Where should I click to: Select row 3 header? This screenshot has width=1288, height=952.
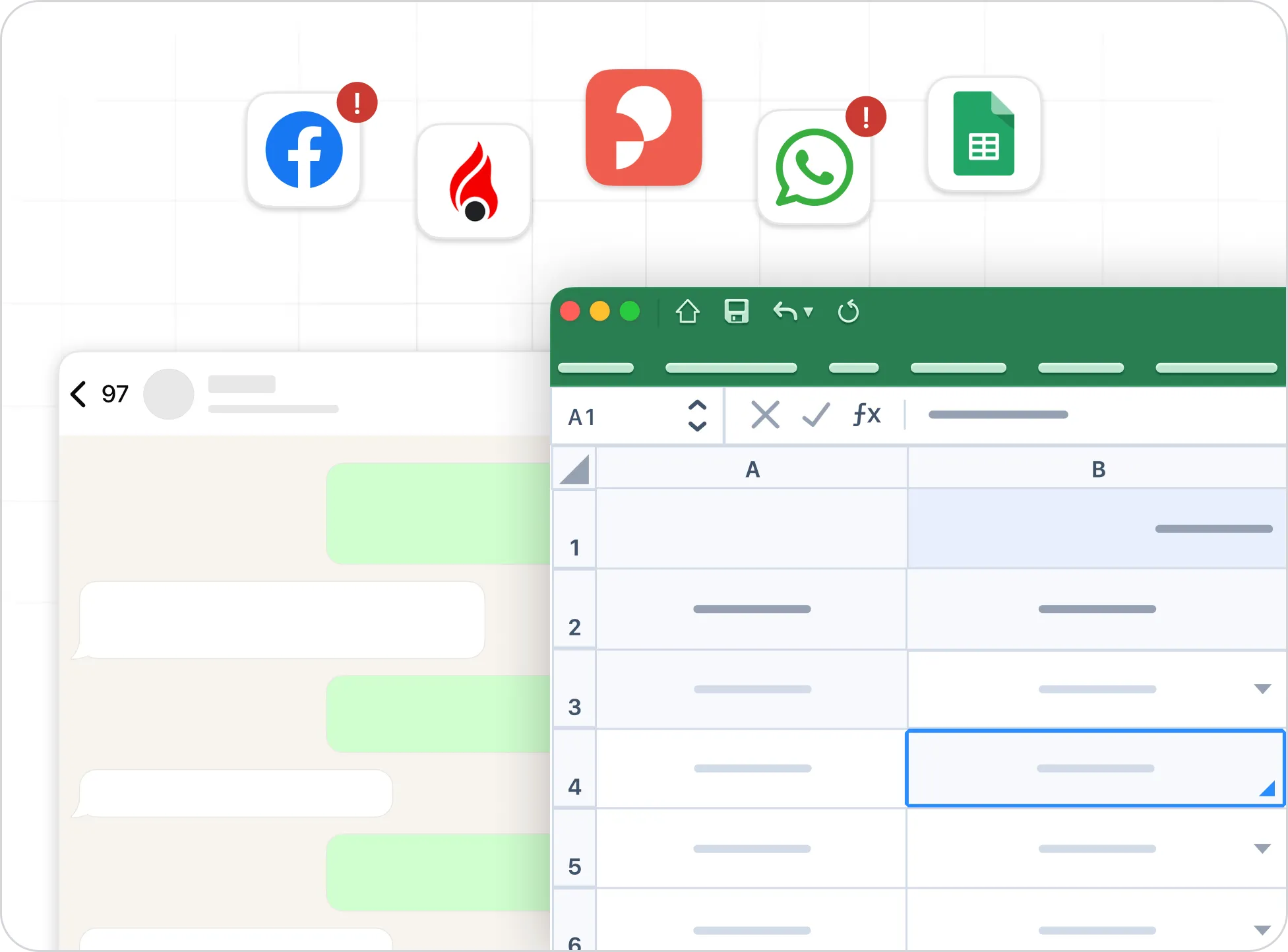574,689
